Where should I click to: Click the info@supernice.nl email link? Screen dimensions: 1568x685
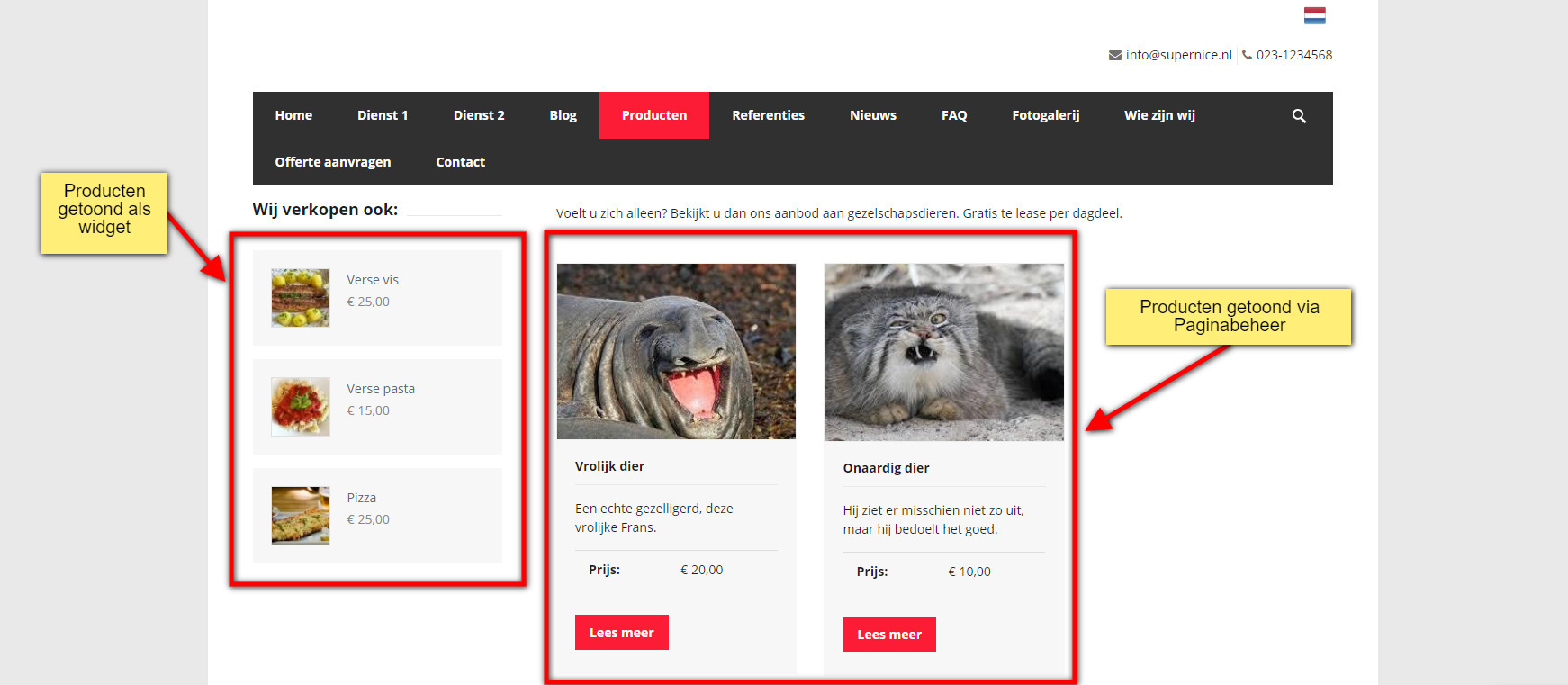[x=1178, y=55]
